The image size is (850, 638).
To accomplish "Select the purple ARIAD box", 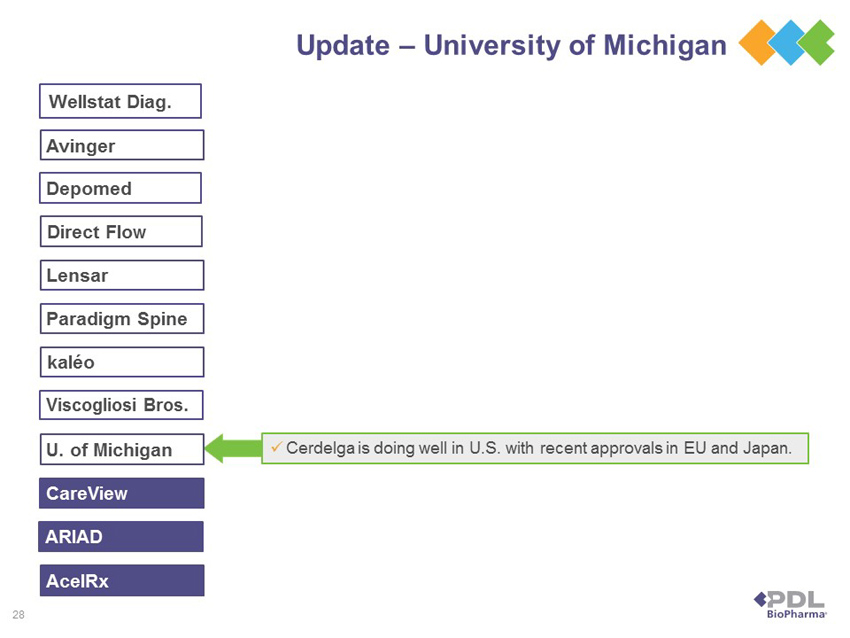I will pos(121,537).
